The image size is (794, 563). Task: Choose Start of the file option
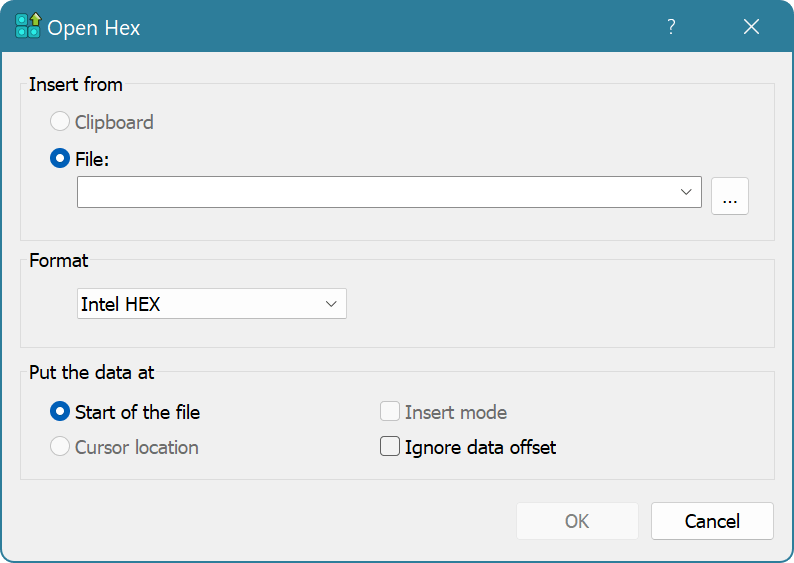pyautogui.click(x=61, y=412)
